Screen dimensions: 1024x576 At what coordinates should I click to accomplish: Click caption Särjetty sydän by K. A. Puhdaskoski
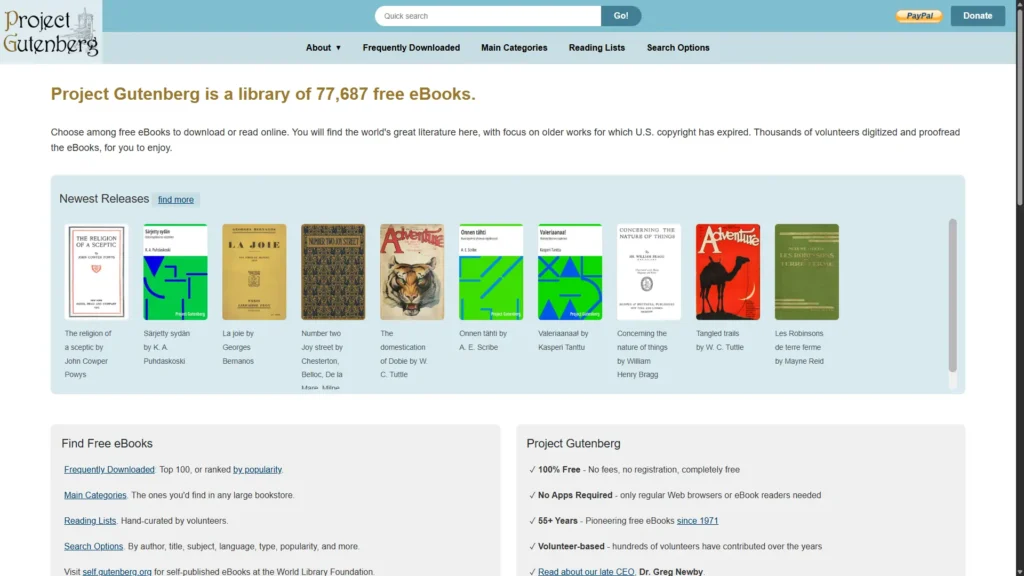coord(167,347)
